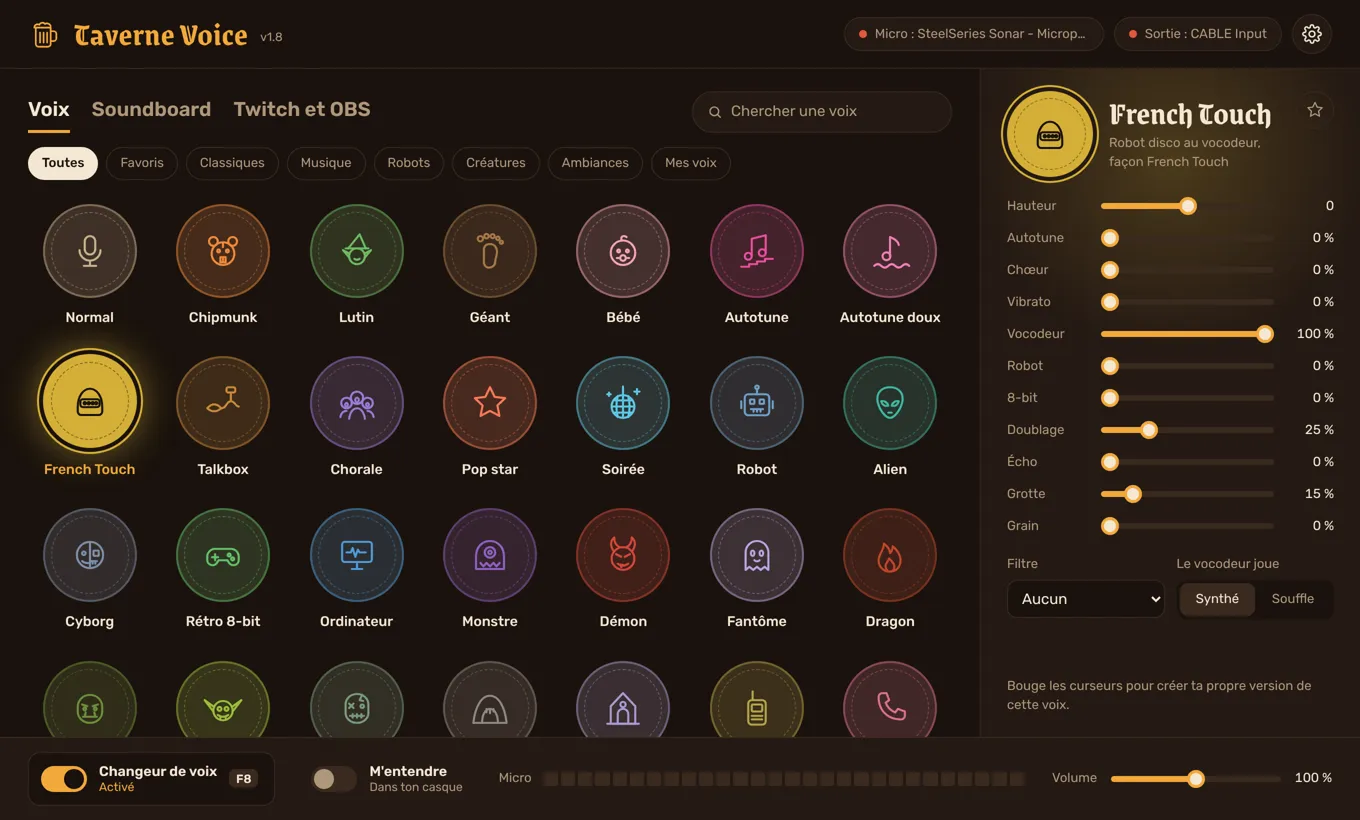Switch to the Soundboard tab
This screenshot has height=820, width=1360.
coord(151,109)
